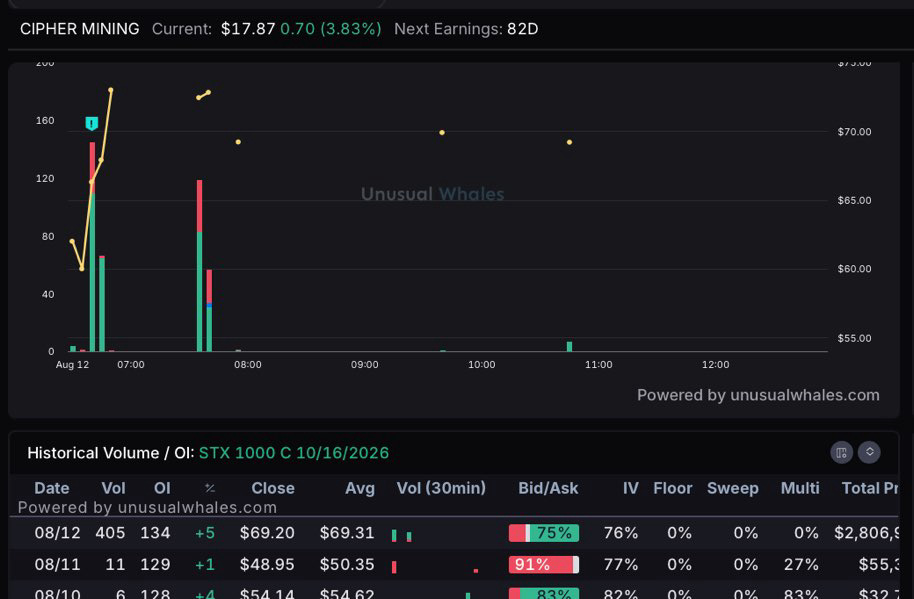Screen dimensions: 914x599
Task: Click the yellow price point near 11:00
Action: click(x=570, y=142)
